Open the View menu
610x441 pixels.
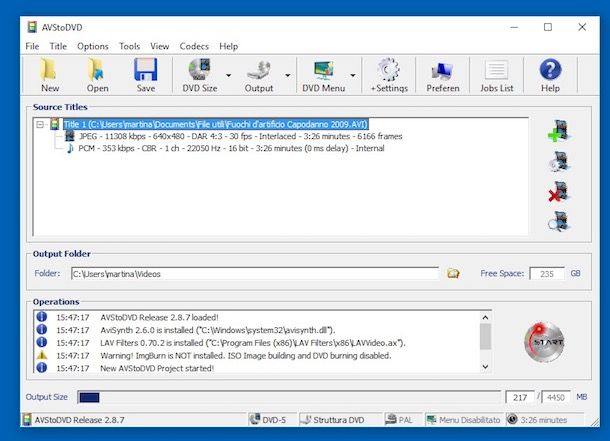point(160,46)
